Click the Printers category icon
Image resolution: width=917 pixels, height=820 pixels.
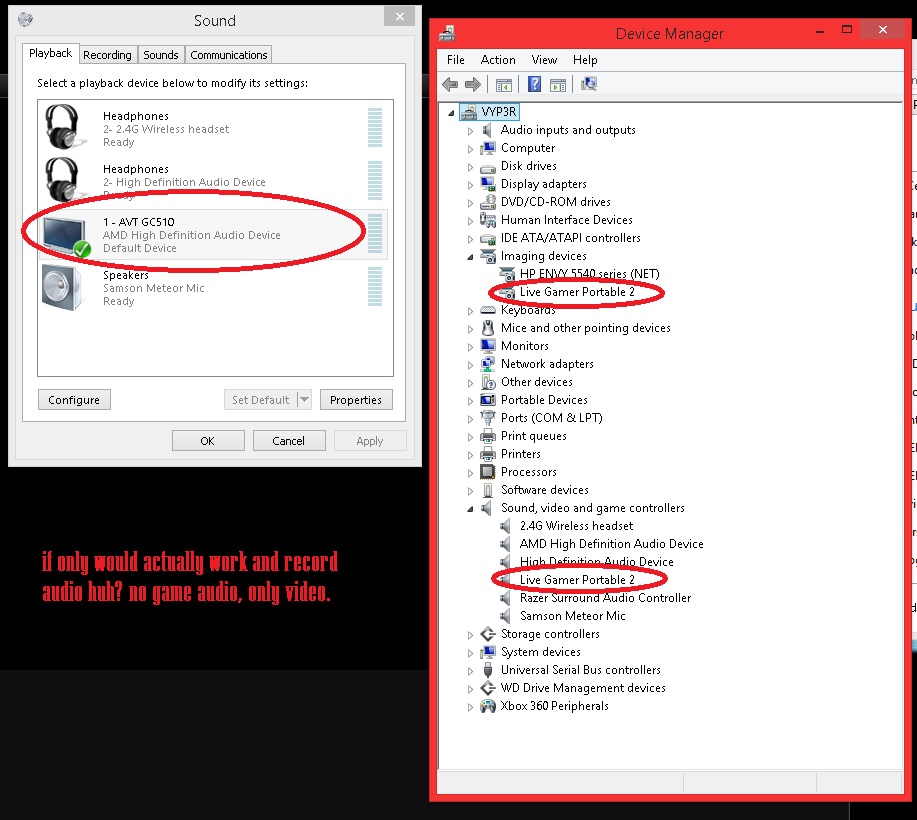click(x=488, y=454)
